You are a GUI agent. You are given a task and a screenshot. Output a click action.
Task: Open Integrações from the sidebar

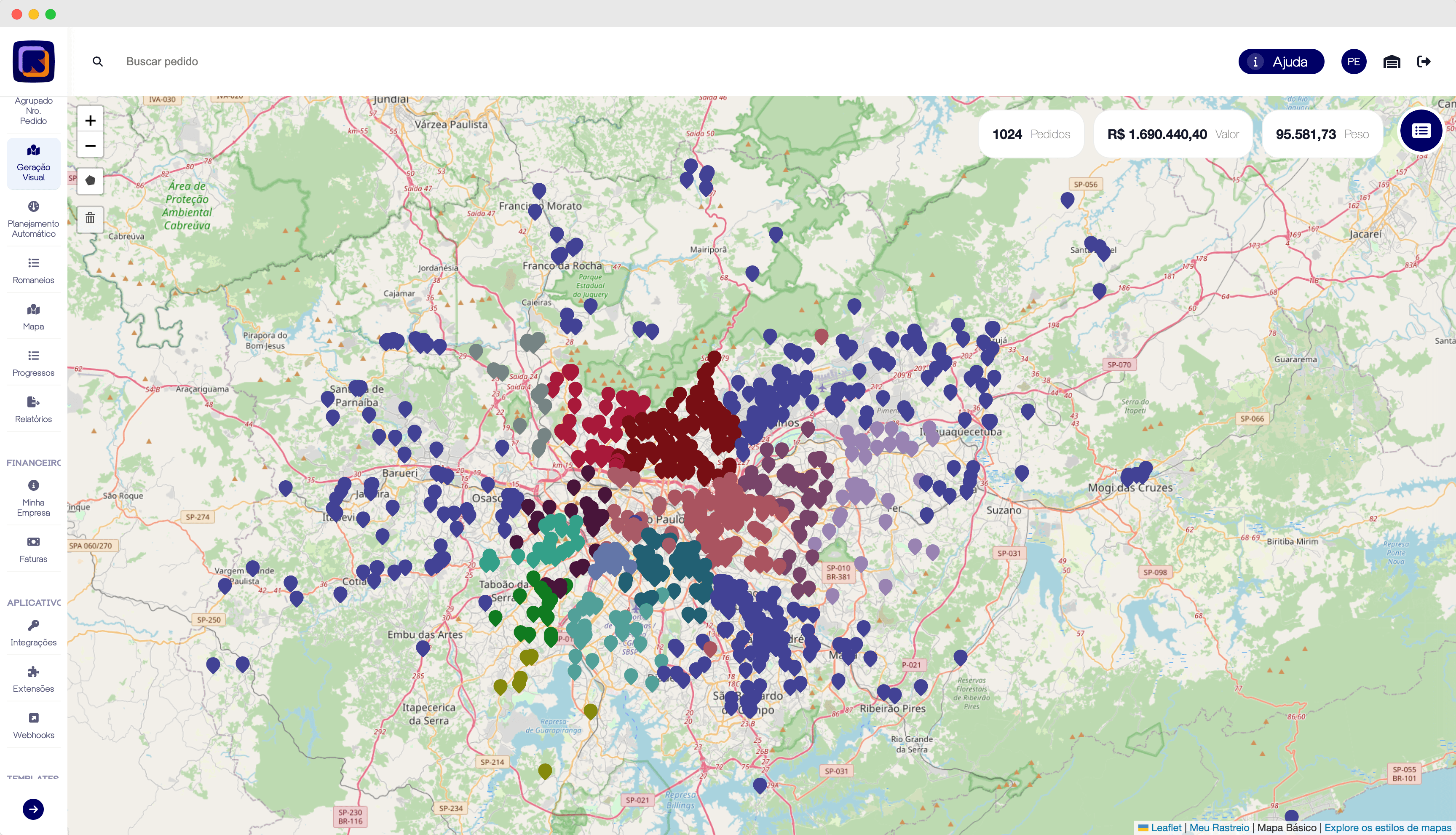tap(33, 633)
